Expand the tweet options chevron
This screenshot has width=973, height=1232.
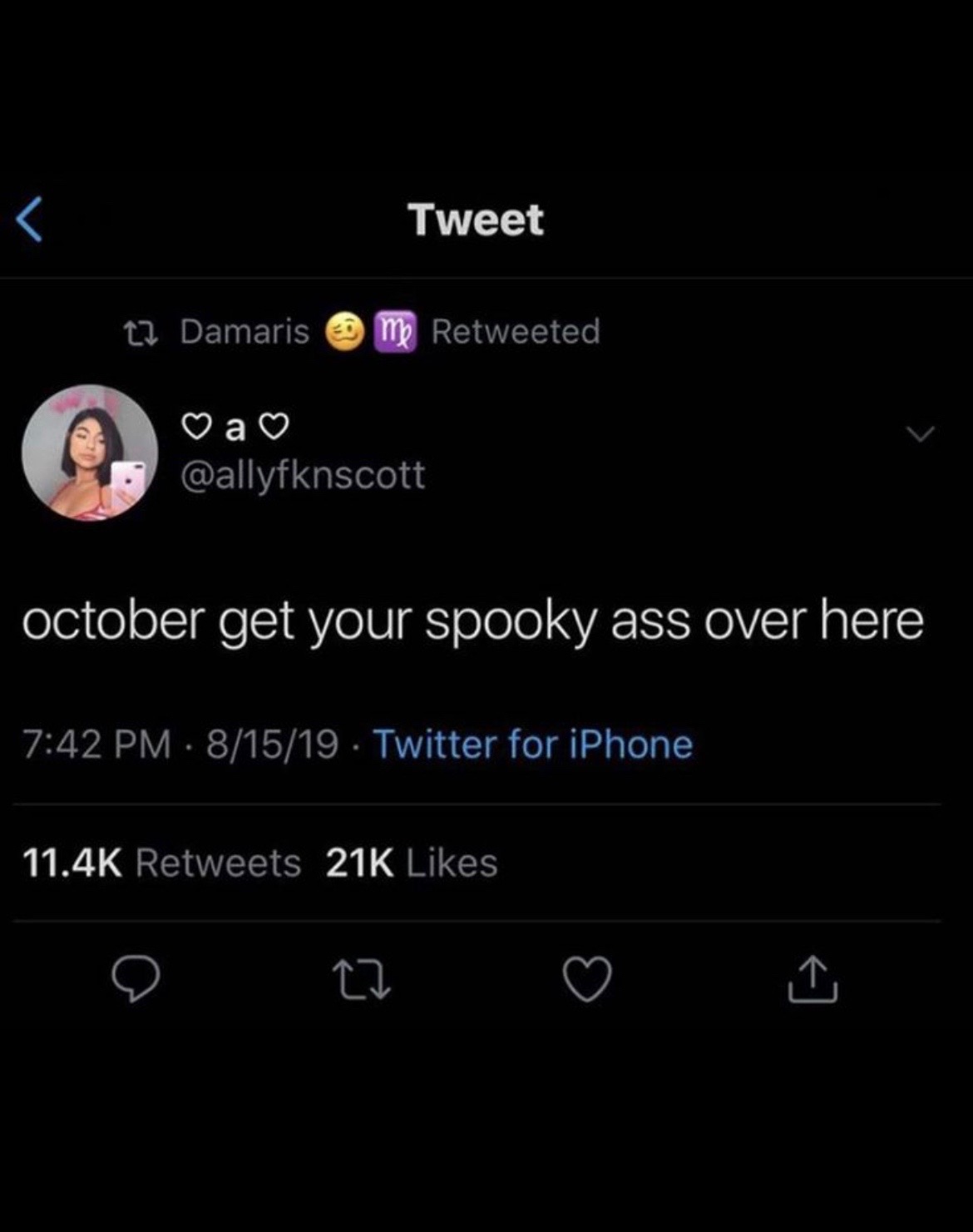click(x=921, y=433)
